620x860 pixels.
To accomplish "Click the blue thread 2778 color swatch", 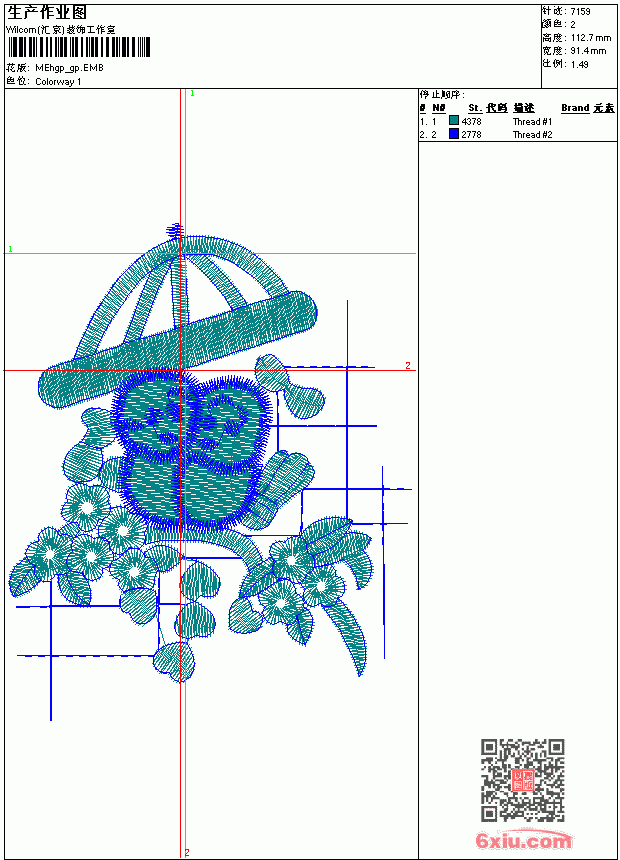I will (x=454, y=134).
